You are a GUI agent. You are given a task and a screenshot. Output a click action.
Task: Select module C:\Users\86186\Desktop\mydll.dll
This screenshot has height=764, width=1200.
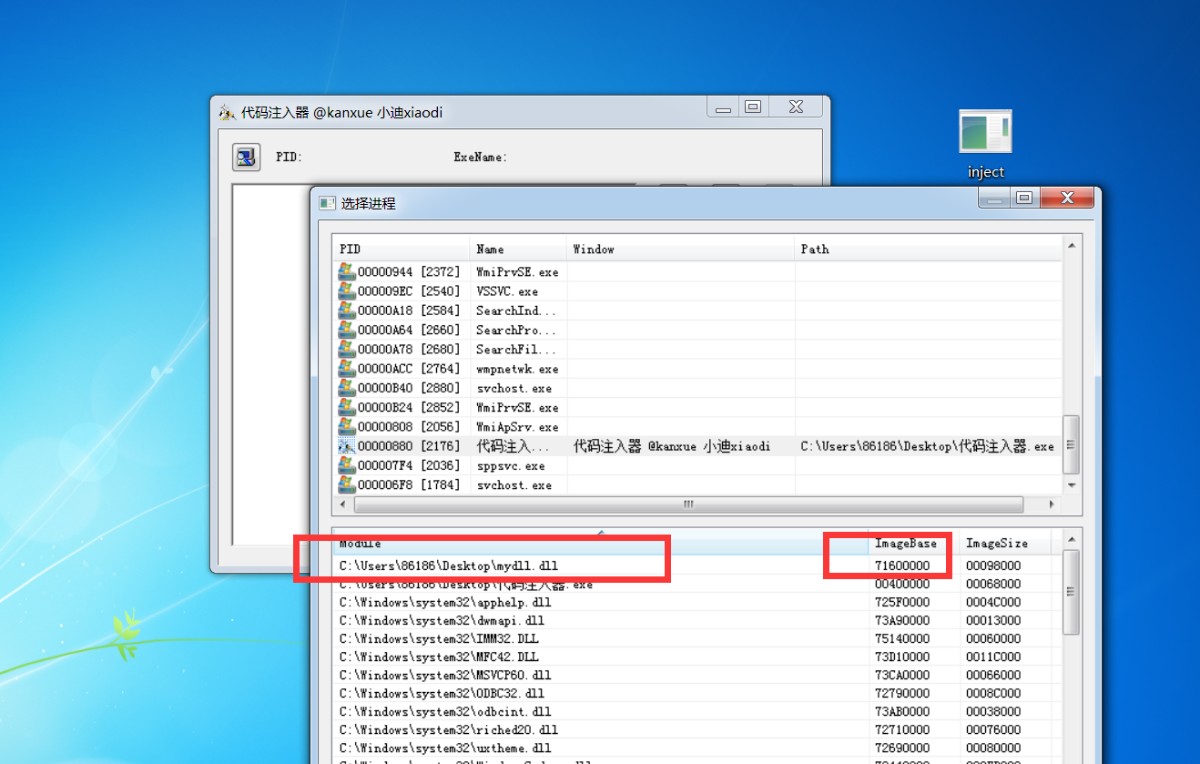pos(448,566)
